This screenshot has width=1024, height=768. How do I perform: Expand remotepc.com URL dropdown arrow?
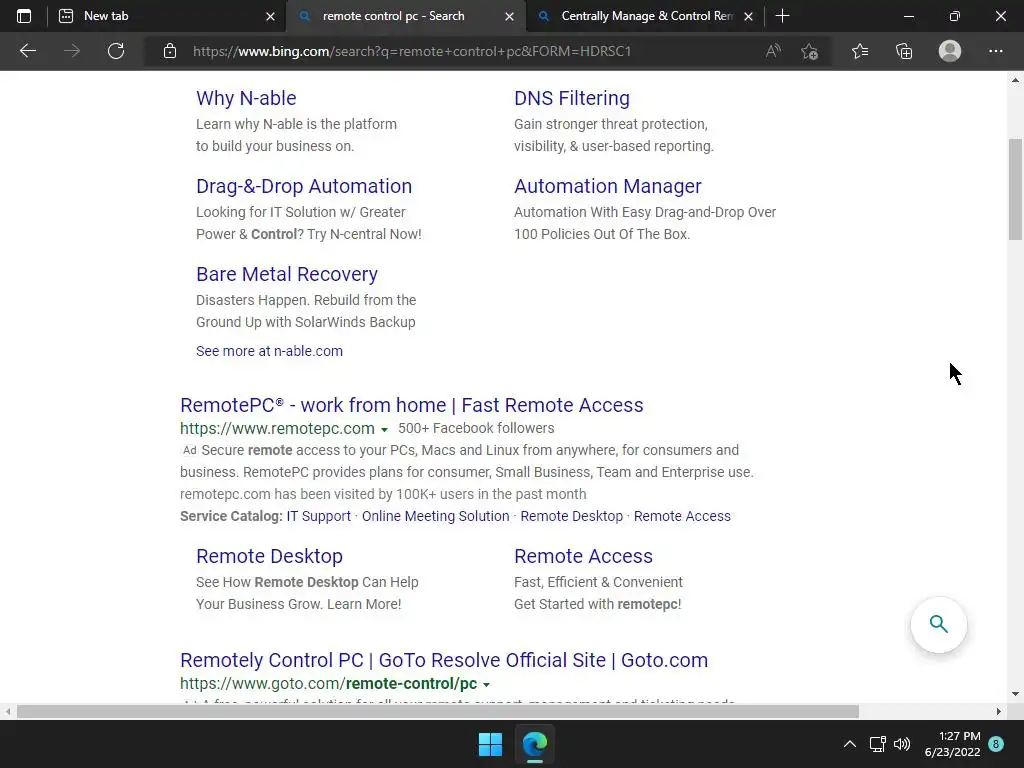click(384, 430)
